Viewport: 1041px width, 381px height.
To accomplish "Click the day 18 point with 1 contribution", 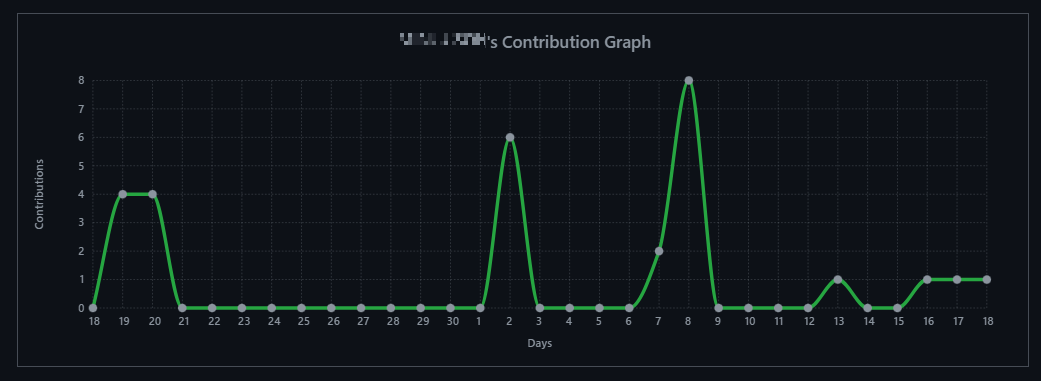I will 987,279.
